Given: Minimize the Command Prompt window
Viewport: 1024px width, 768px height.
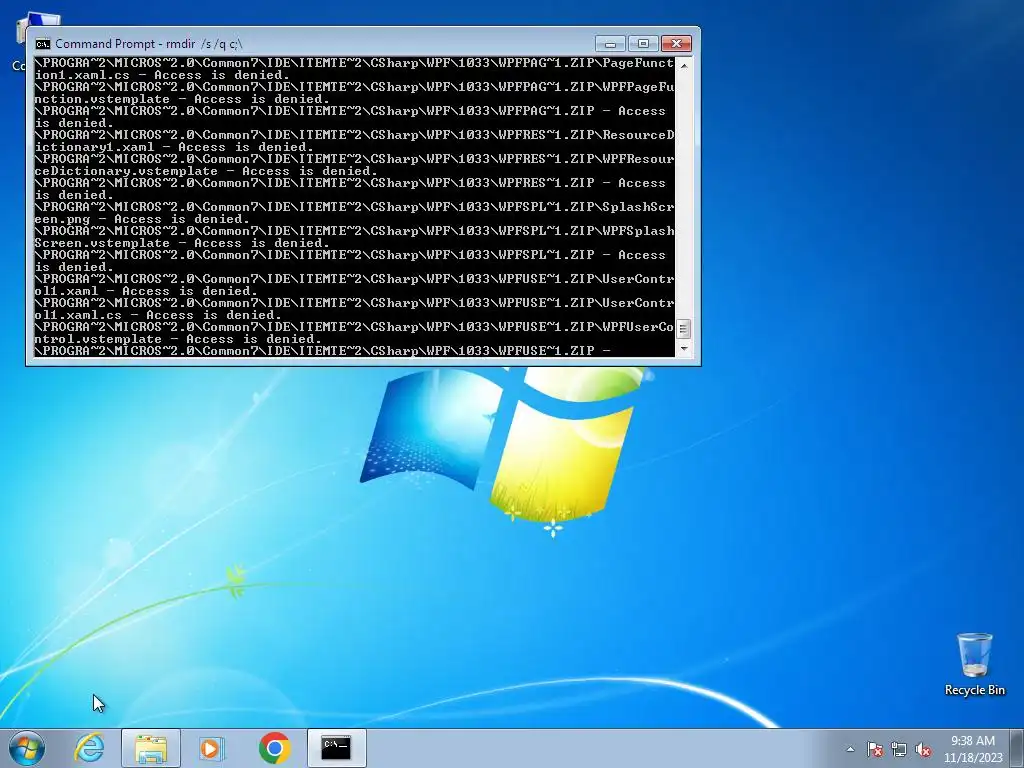Looking at the screenshot, I should tap(611, 44).
